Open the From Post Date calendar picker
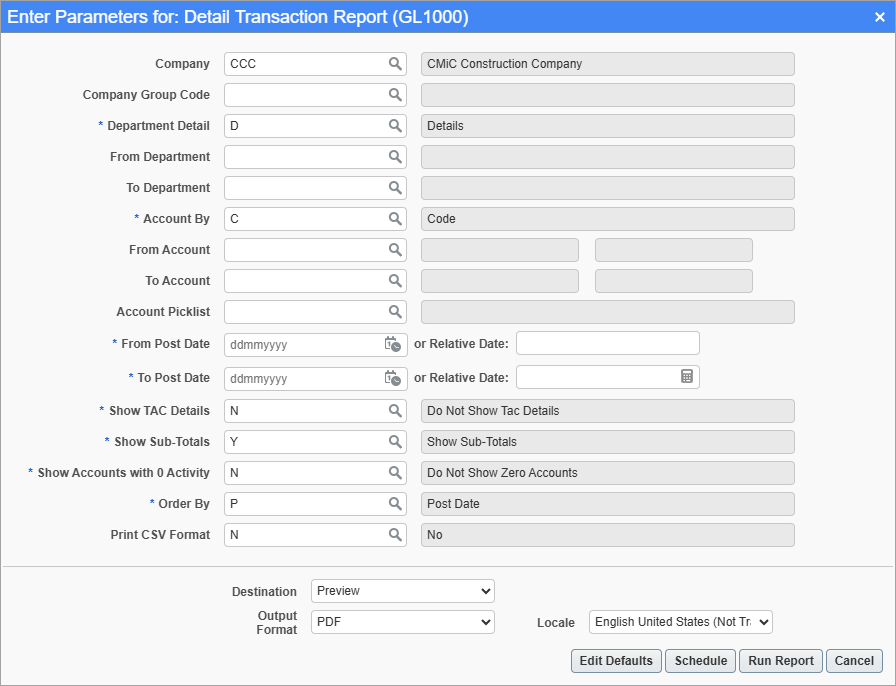The image size is (896, 686). (394, 343)
